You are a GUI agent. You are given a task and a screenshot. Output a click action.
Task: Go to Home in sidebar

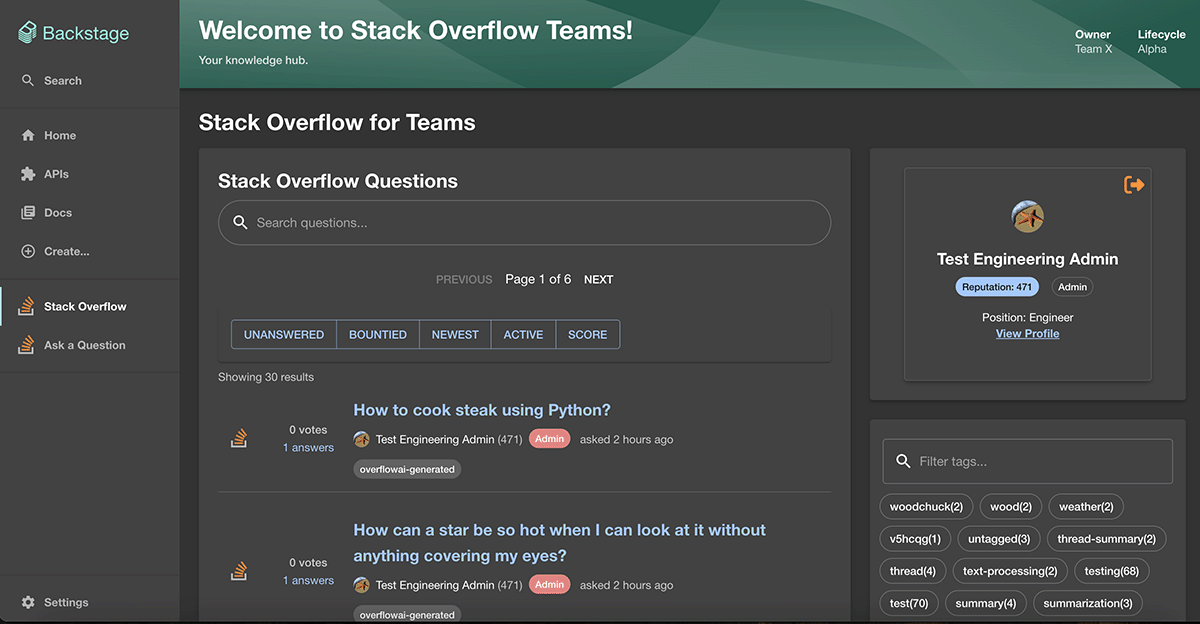point(59,136)
